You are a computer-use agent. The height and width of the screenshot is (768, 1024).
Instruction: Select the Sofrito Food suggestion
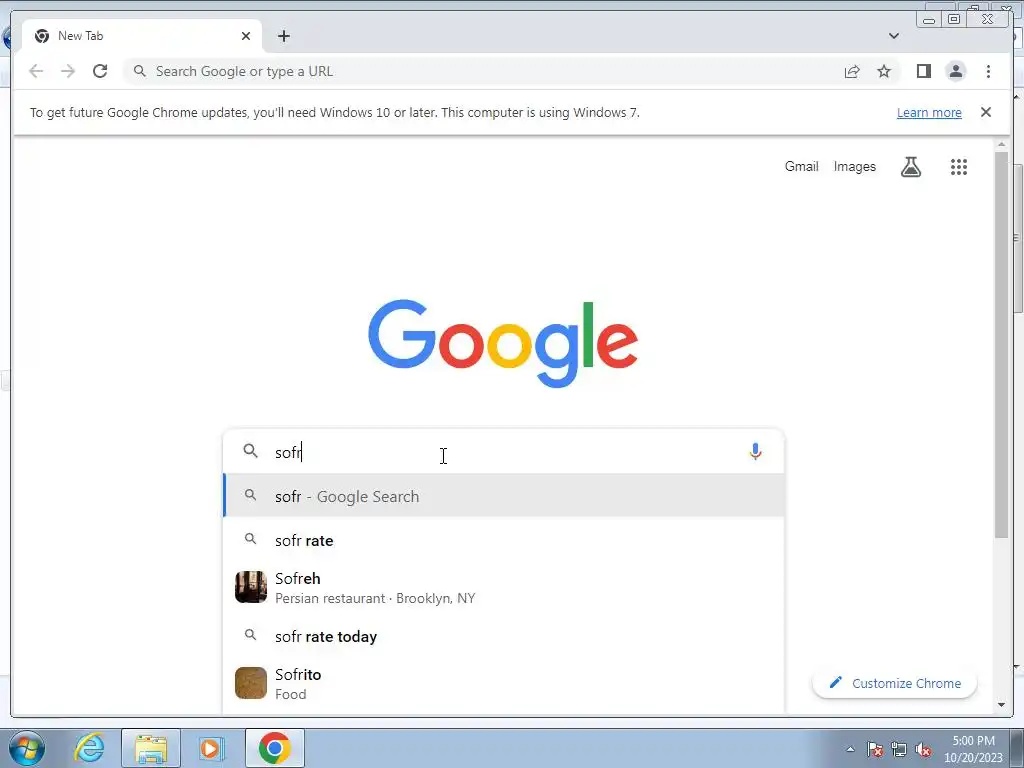tap(504, 684)
